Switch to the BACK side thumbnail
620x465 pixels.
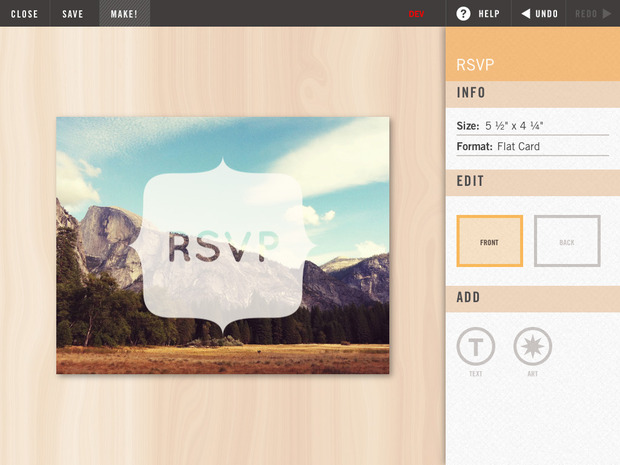tap(567, 241)
